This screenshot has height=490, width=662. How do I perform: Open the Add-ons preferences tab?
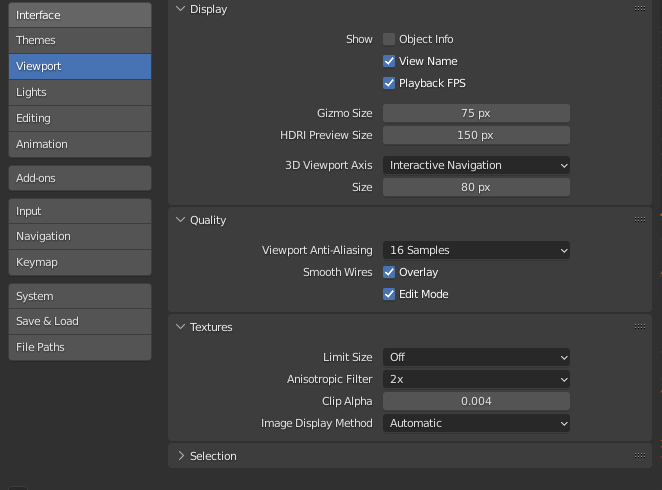coord(80,178)
